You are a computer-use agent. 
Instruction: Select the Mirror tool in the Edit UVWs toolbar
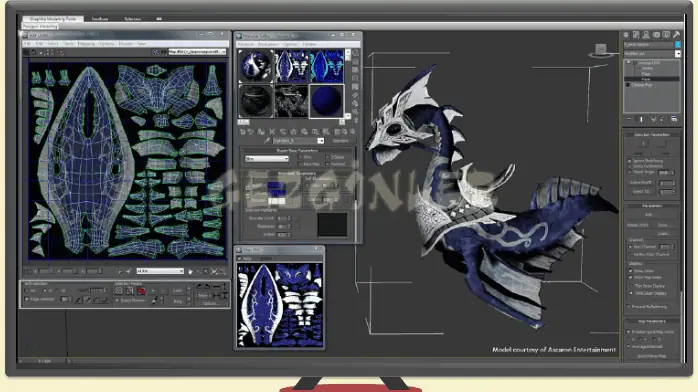(x=61, y=53)
